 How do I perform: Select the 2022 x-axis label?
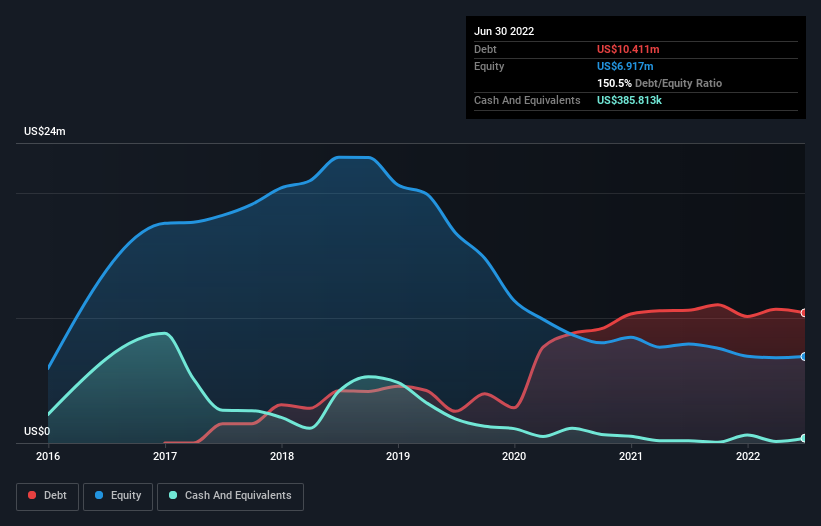[x=748, y=456]
